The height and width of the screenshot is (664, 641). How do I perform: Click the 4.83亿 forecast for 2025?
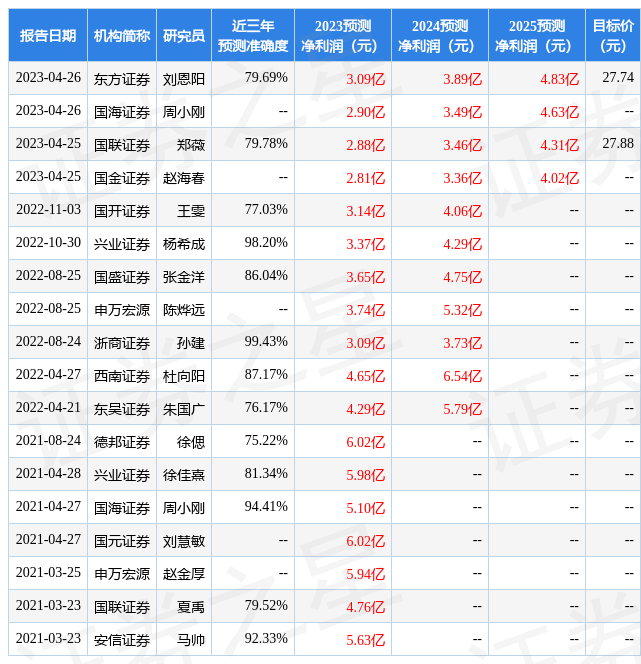tap(559, 78)
